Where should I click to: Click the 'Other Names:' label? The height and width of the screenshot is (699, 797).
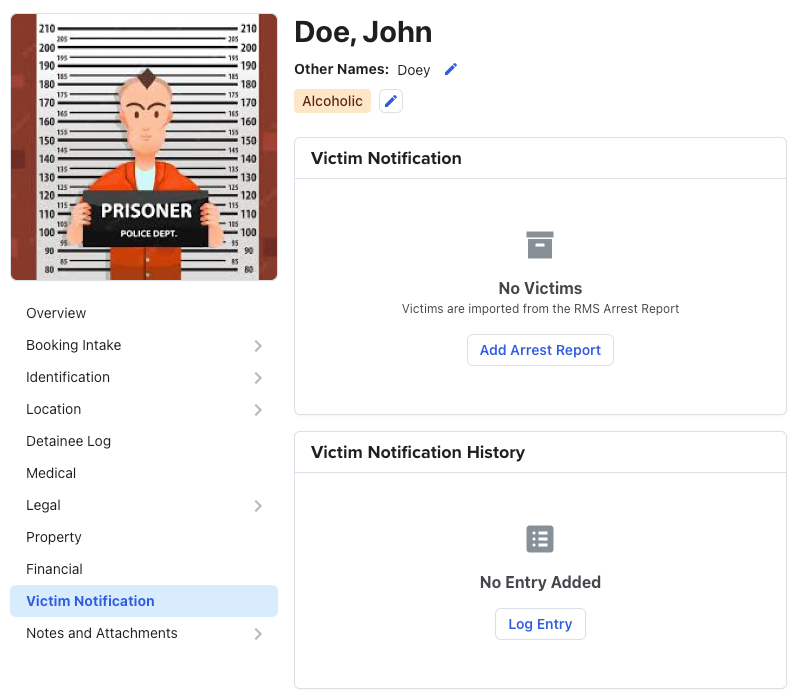click(x=342, y=69)
